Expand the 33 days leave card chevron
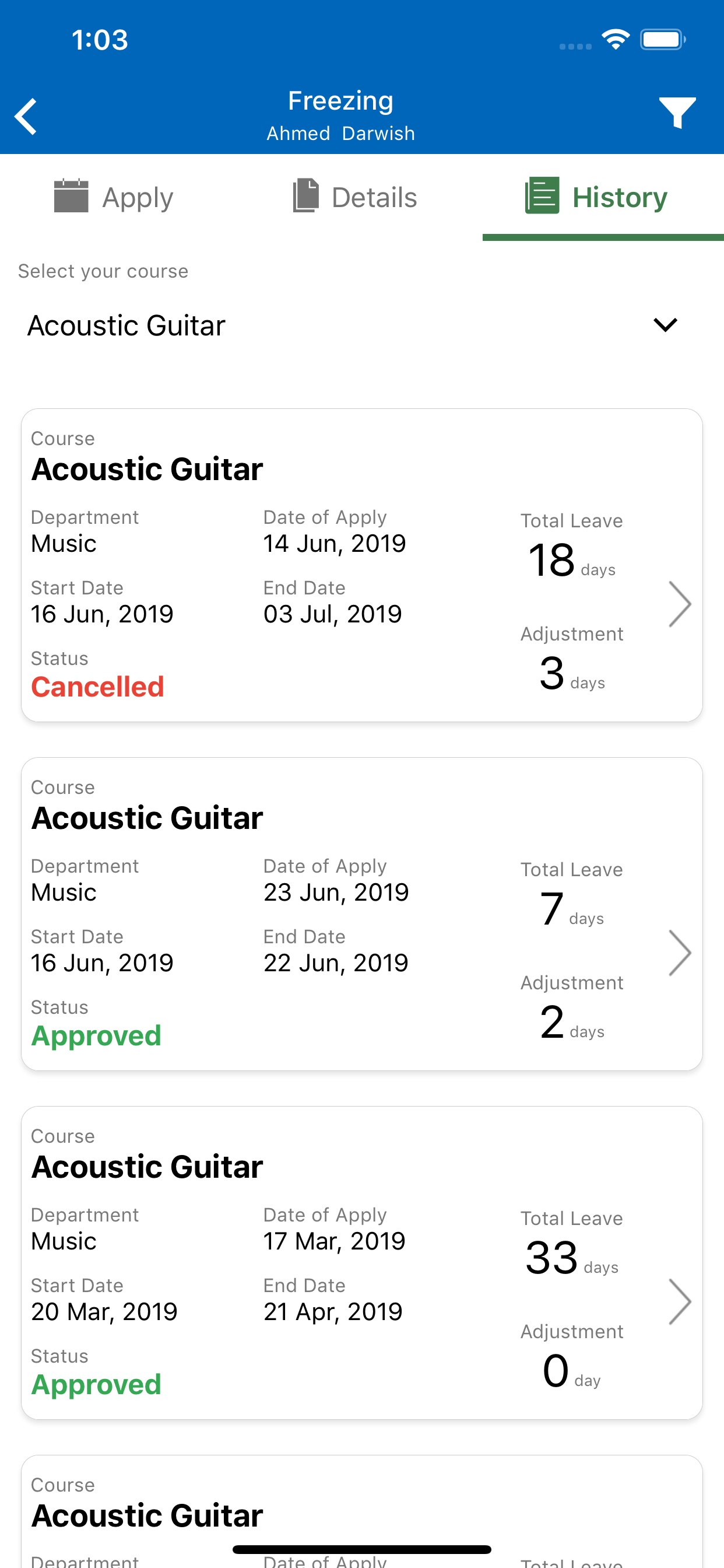The width and height of the screenshot is (724, 1568). (x=680, y=1301)
